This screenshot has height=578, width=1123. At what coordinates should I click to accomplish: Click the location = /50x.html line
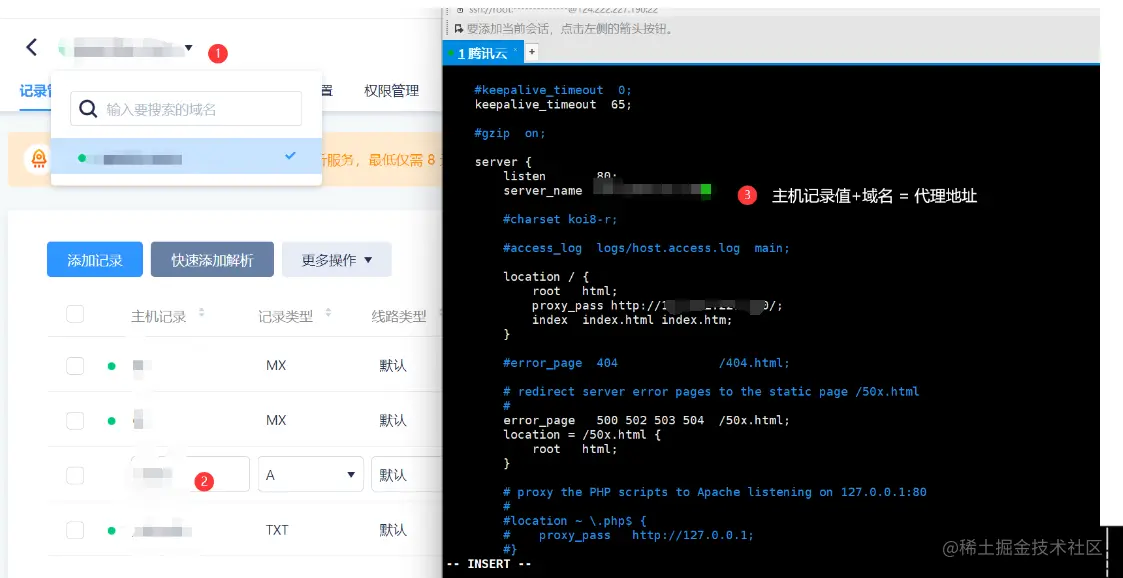point(582,435)
